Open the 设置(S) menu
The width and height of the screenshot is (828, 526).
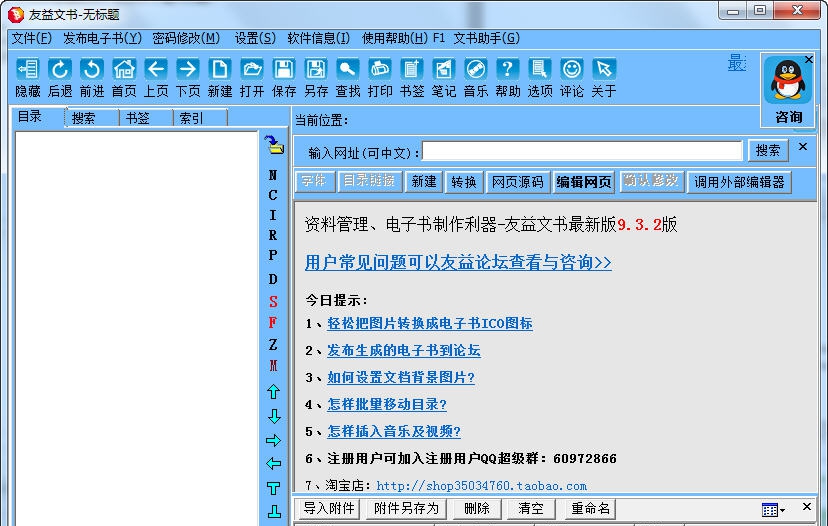(255, 38)
